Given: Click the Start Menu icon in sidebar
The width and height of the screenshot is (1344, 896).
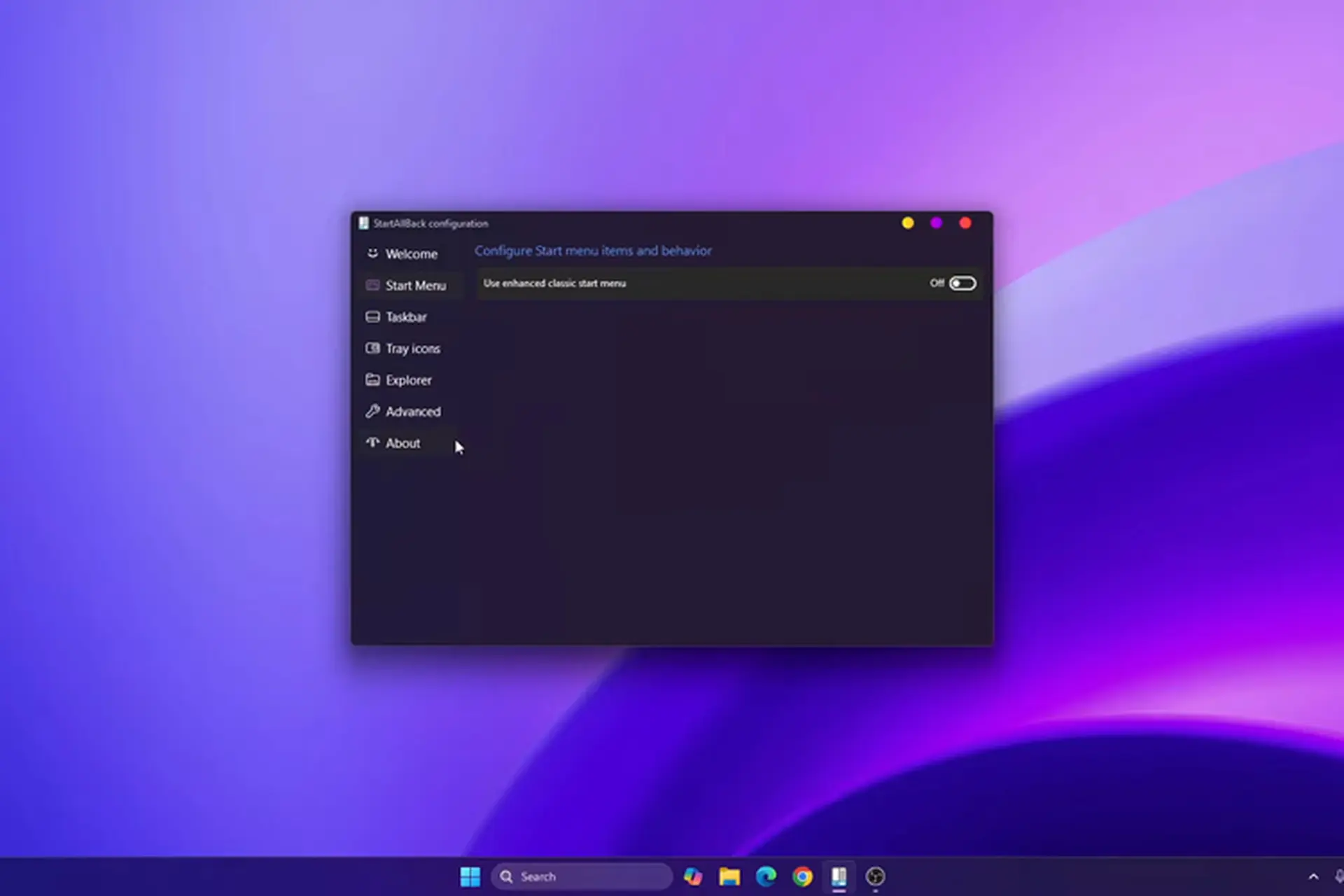Looking at the screenshot, I should 372,285.
